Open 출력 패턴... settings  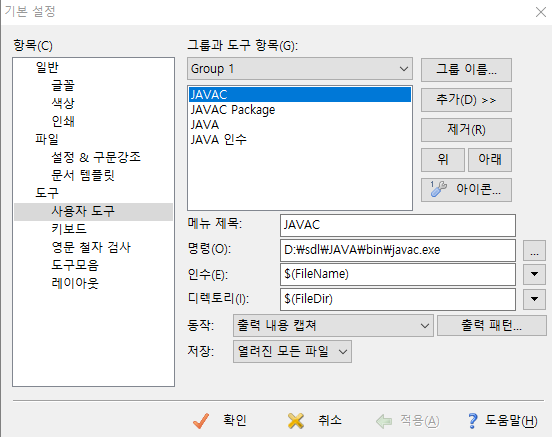[491, 325]
